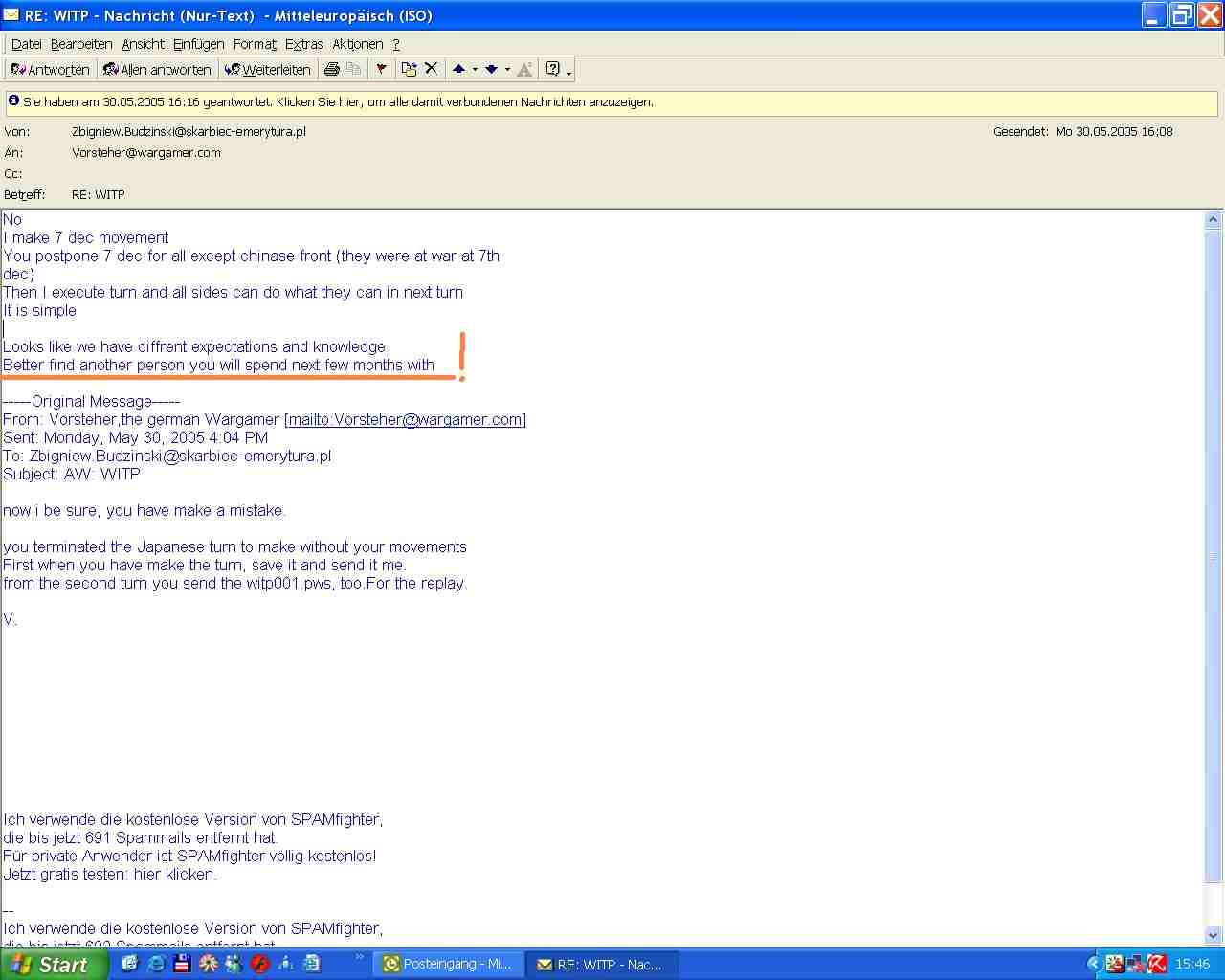Click the system clock showing 15:46
The height and width of the screenshot is (980, 1225).
coord(1192,965)
